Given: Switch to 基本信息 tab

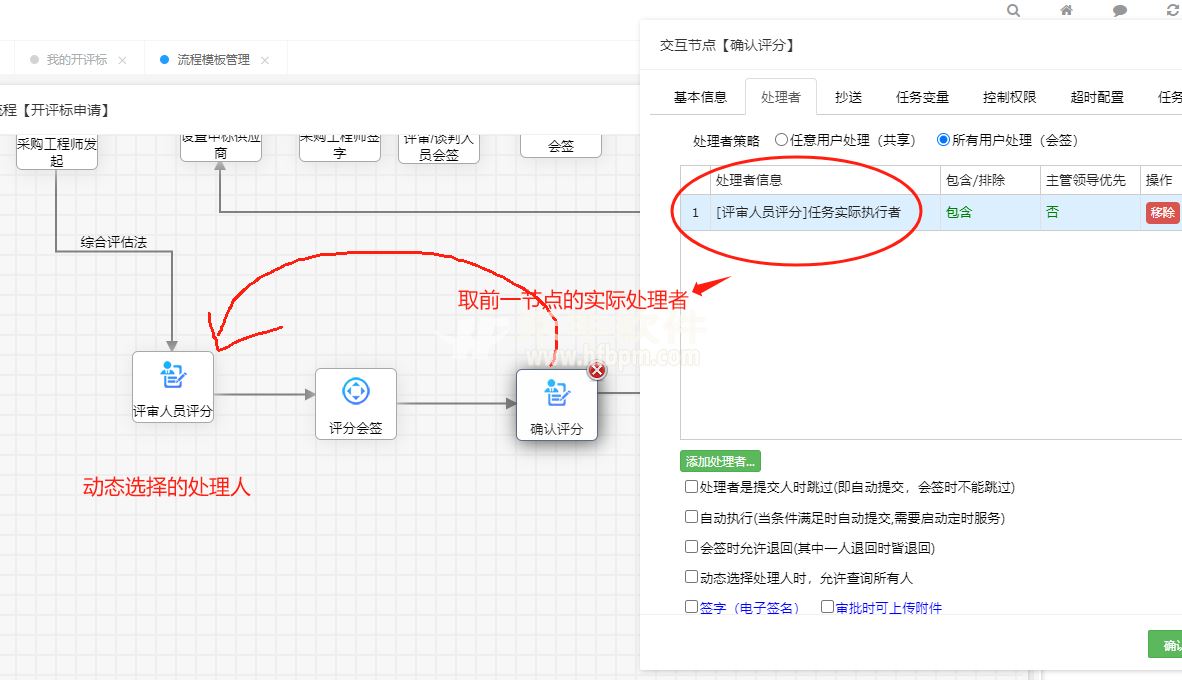Looking at the screenshot, I should coord(700,97).
